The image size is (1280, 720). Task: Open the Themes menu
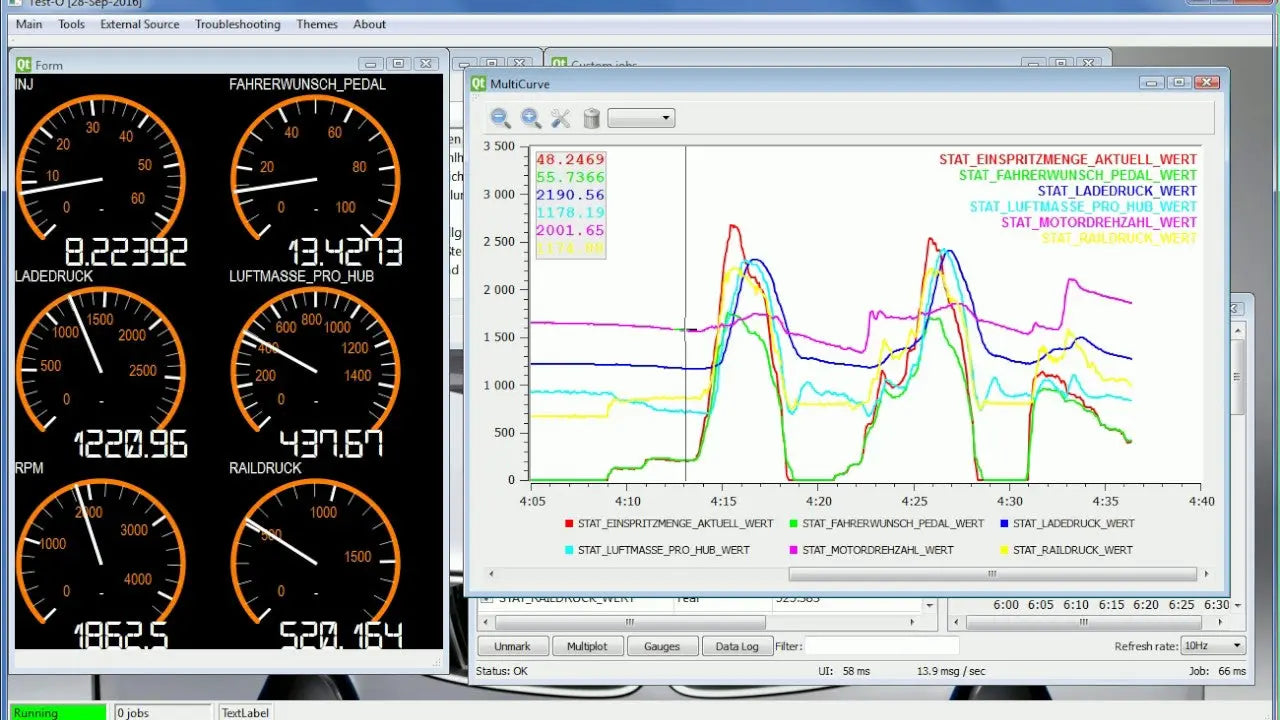click(316, 24)
